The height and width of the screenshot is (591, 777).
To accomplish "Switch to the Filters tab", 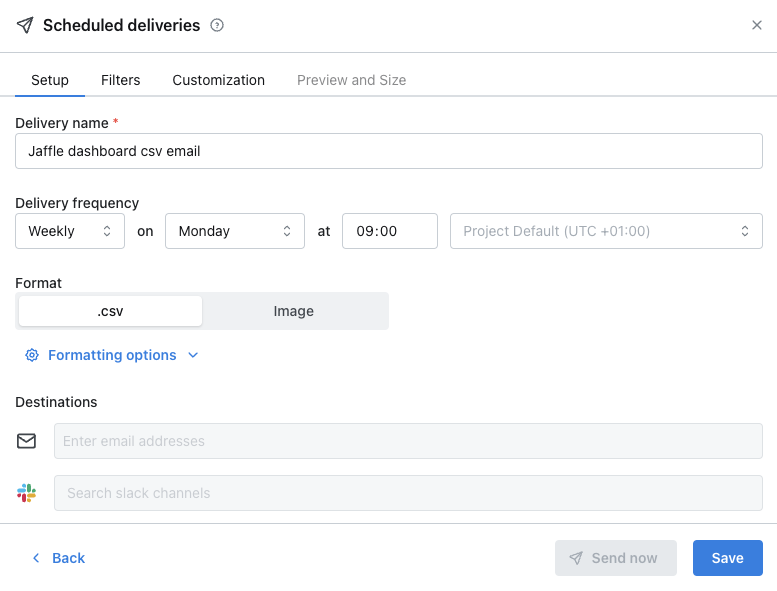I will (x=120, y=80).
